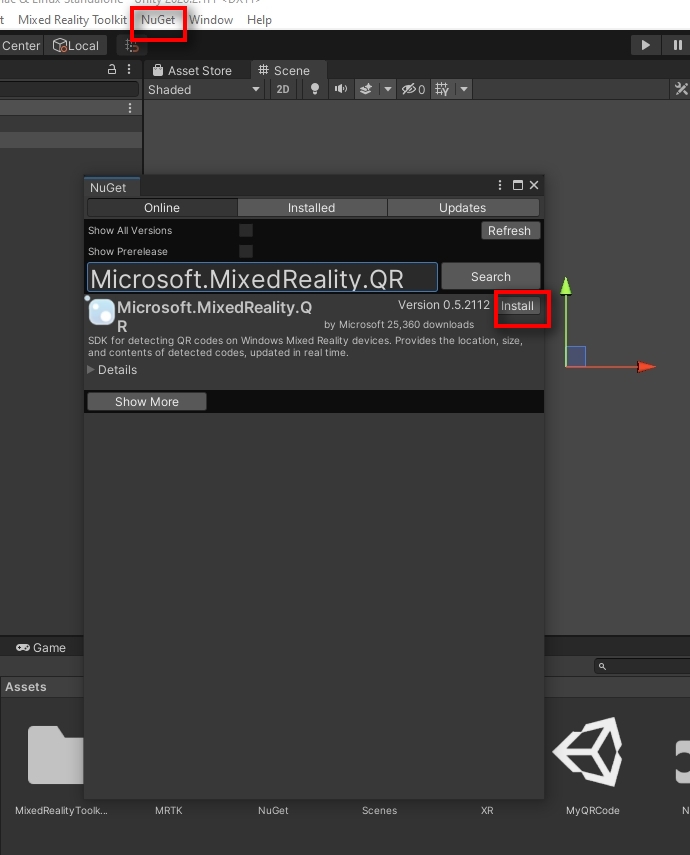Screen dimensions: 690x855
Task: Open the scene row three-dot menu
Action: tap(130, 108)
